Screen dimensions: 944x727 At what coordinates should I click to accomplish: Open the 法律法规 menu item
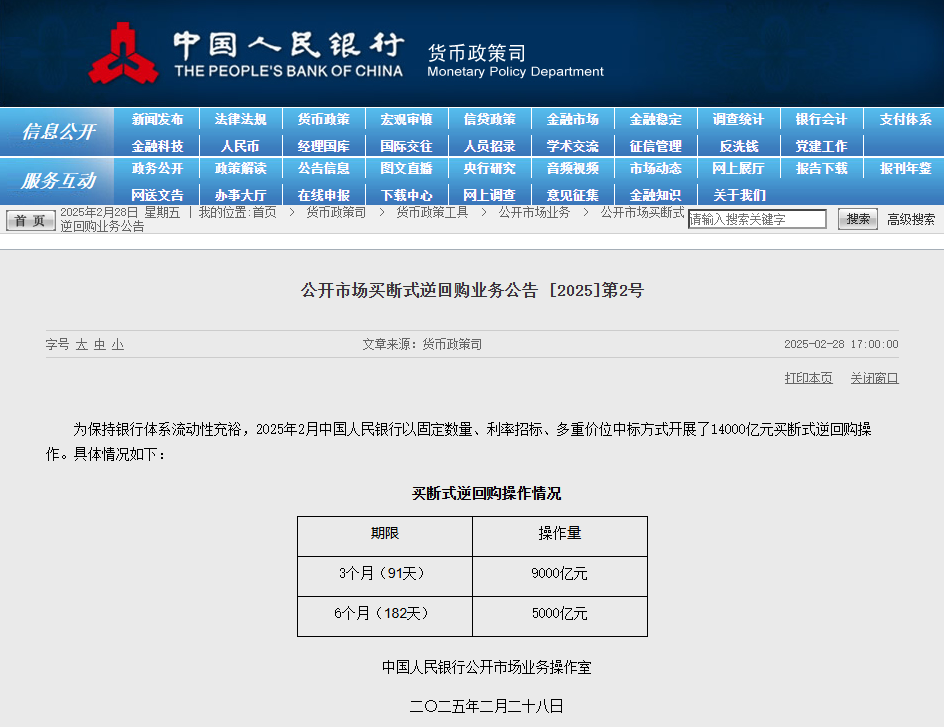click(x=240, y=119)
